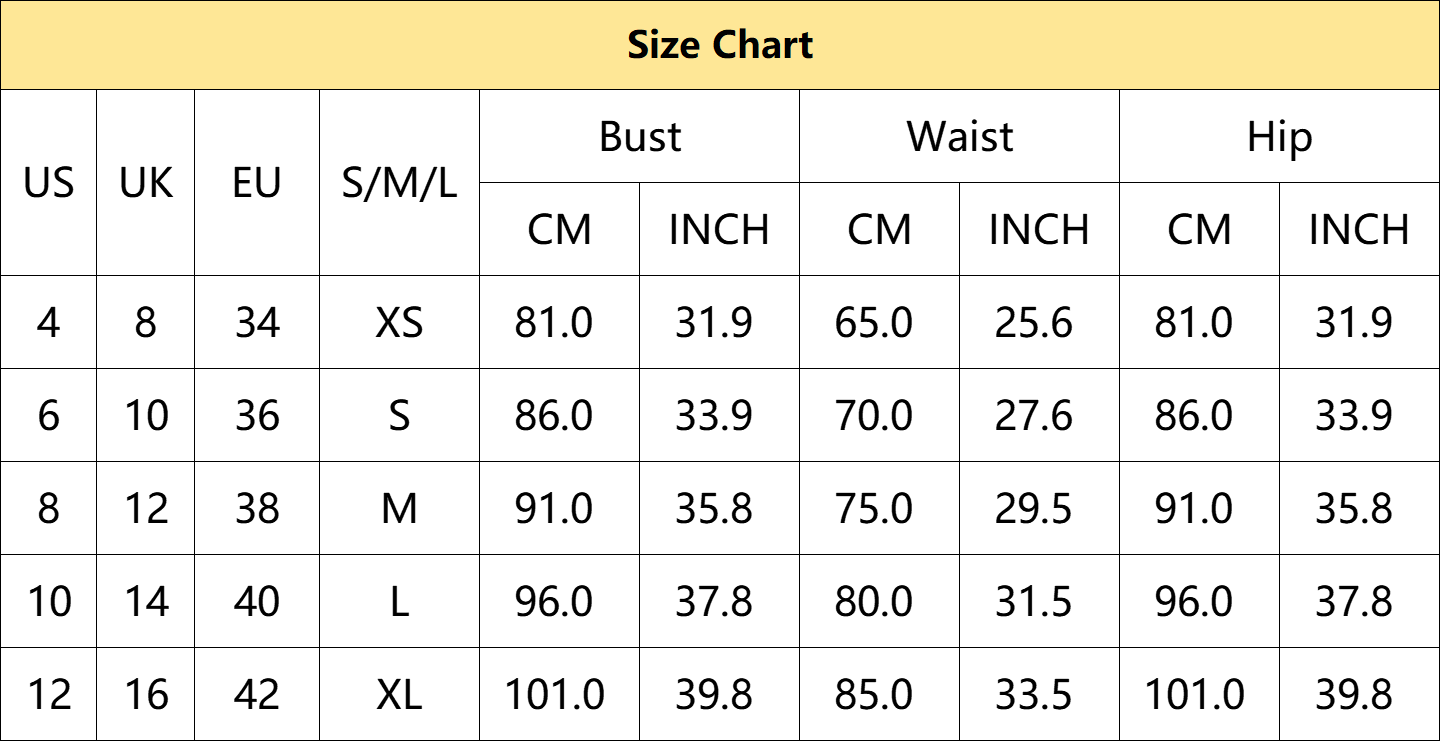Click the Size Chart title header
Viewport: 1440px width, 742px height.
[720, 45]
